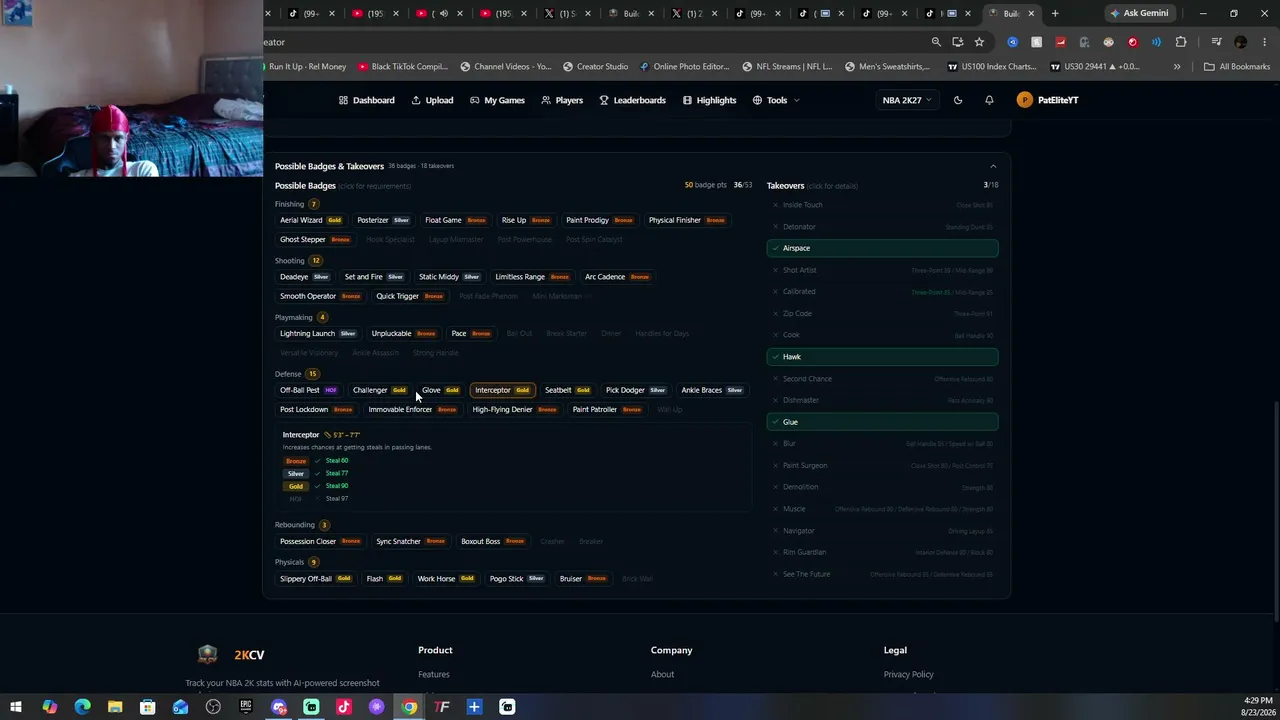Open the Privacy Policy footer link
This screenshot has height=720, width=1280.
[909, 674]
